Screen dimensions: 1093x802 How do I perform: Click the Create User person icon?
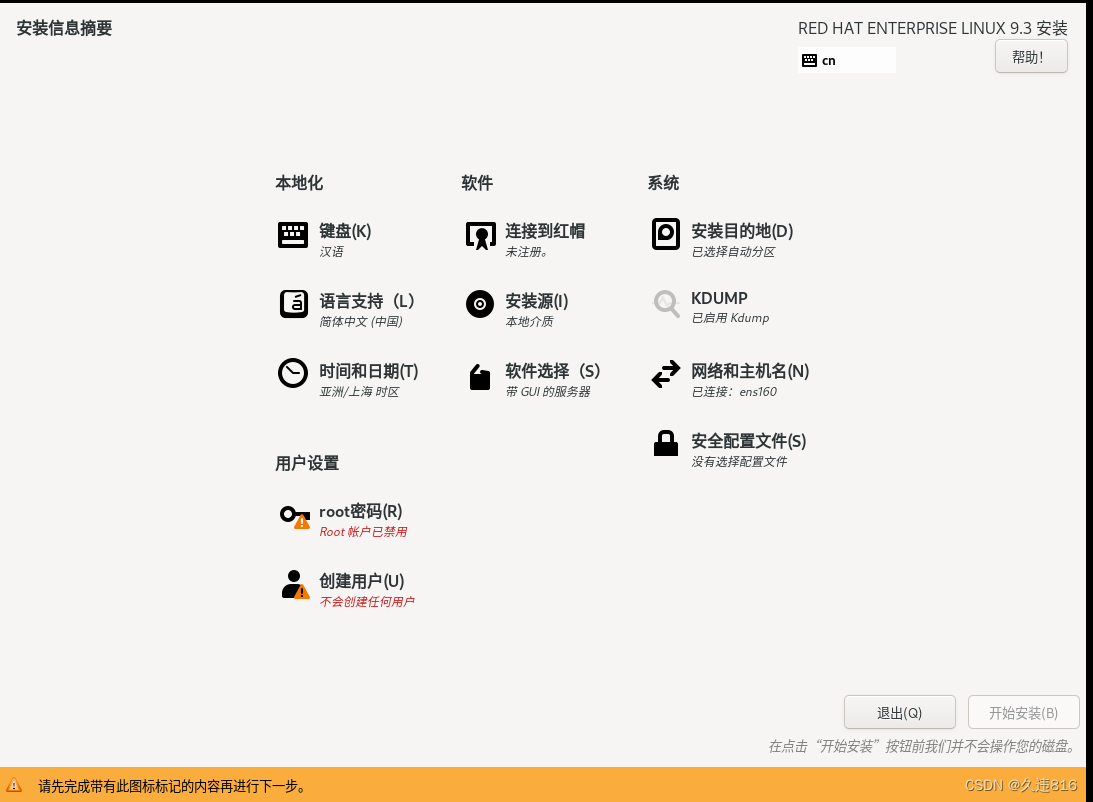click(x=295, y=585)
